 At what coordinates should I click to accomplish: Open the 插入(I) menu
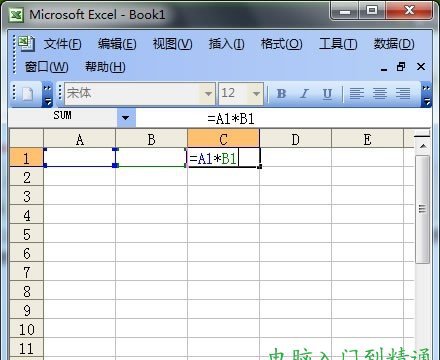(x=226, y=44)
